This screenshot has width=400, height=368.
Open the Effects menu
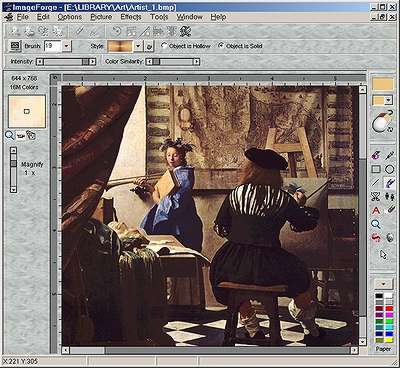[131, 17]
